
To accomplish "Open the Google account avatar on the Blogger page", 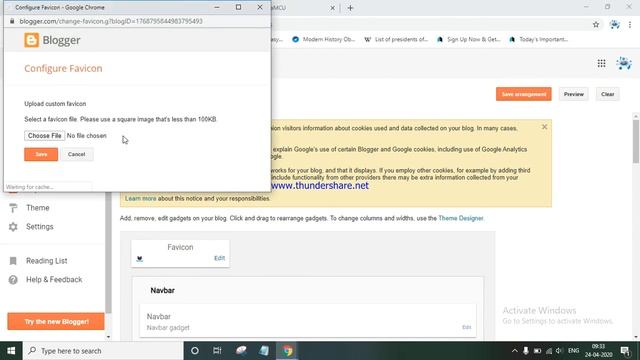I will click(624, 63).
